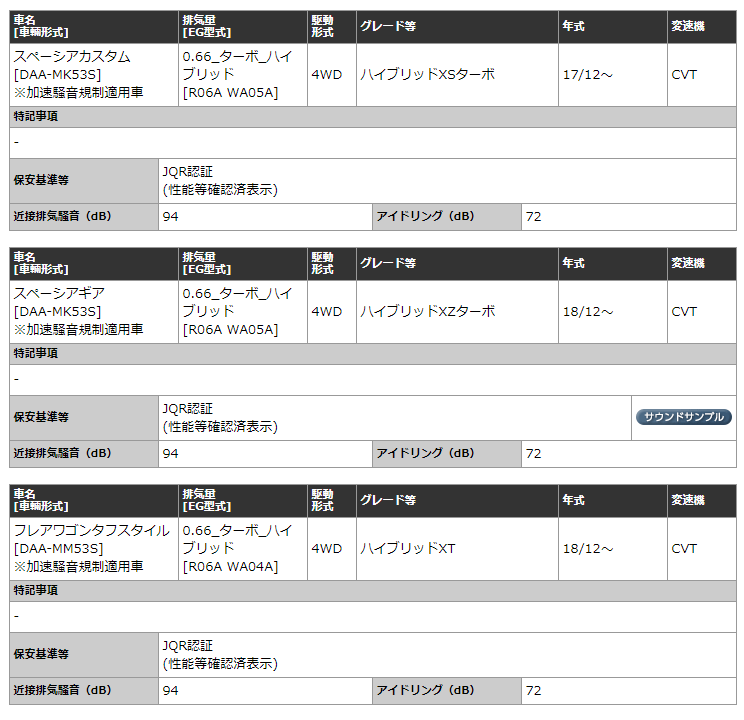The height and width of the screenshot is (720, 744).
Task: Click the JQR認証 text in スペーシアギア table
Action: click(x=188, y=409)
